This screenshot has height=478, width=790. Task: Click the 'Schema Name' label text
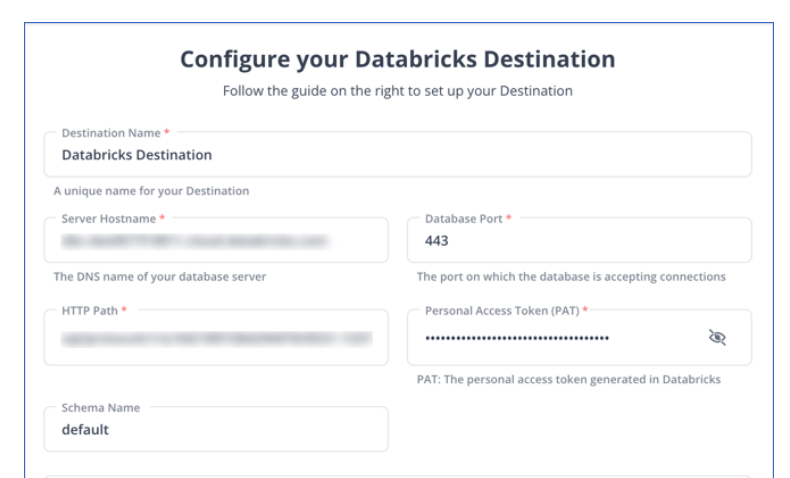pos(101,408)
